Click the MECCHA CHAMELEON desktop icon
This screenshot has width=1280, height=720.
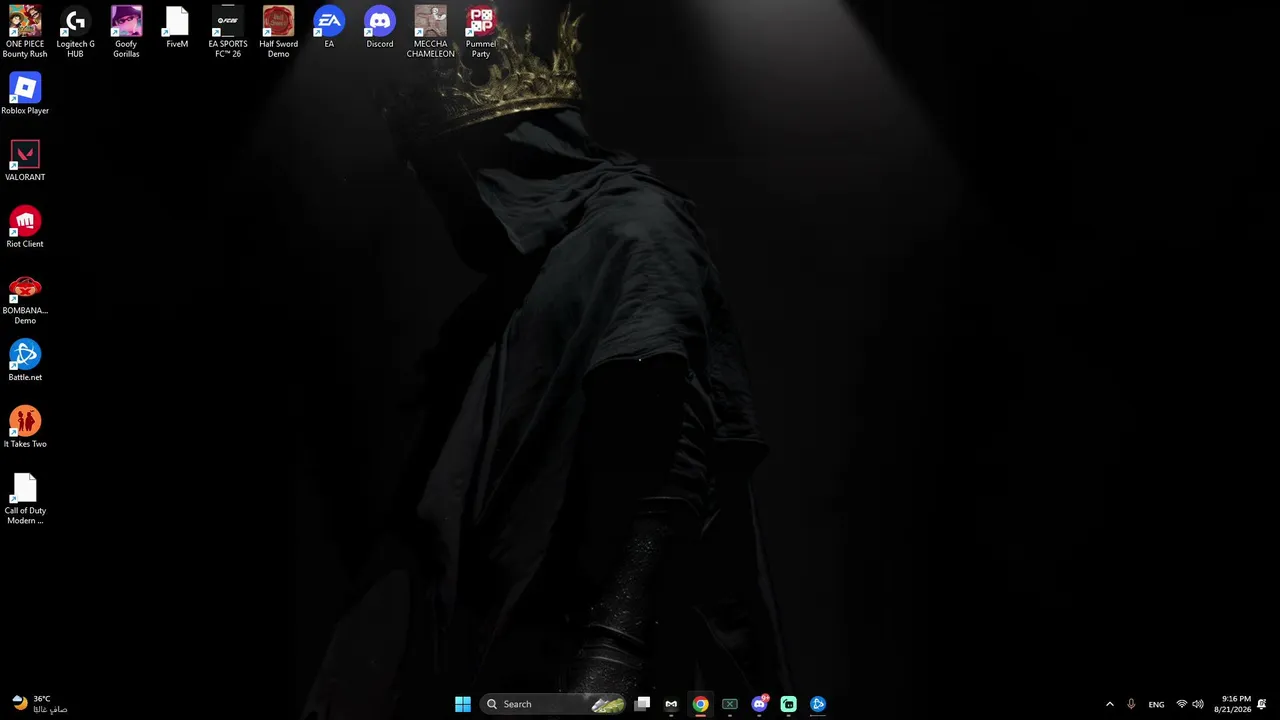pyautogui.click(x=431, y=31)
